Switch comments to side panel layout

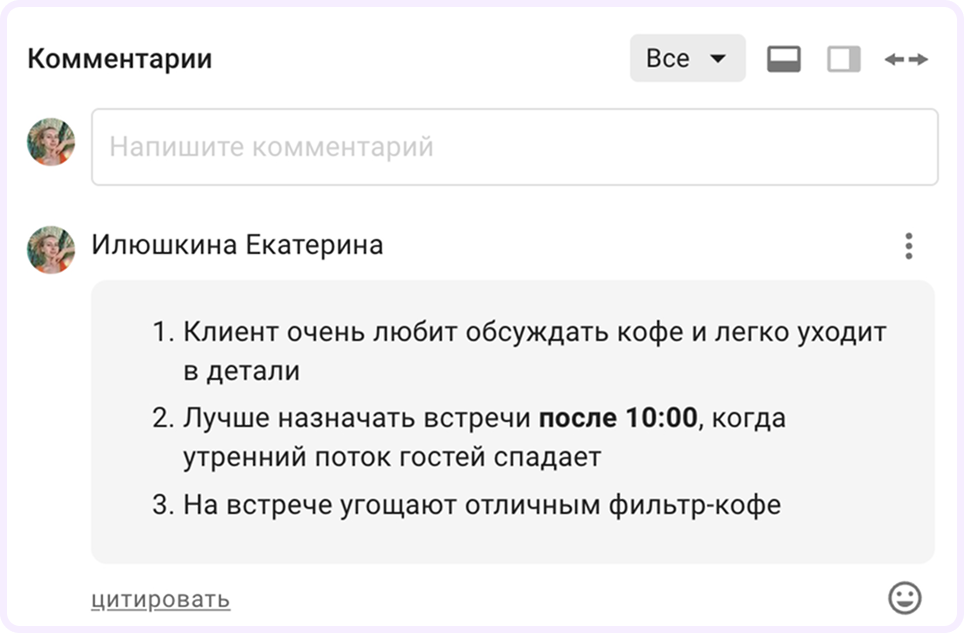coord(843,58)
